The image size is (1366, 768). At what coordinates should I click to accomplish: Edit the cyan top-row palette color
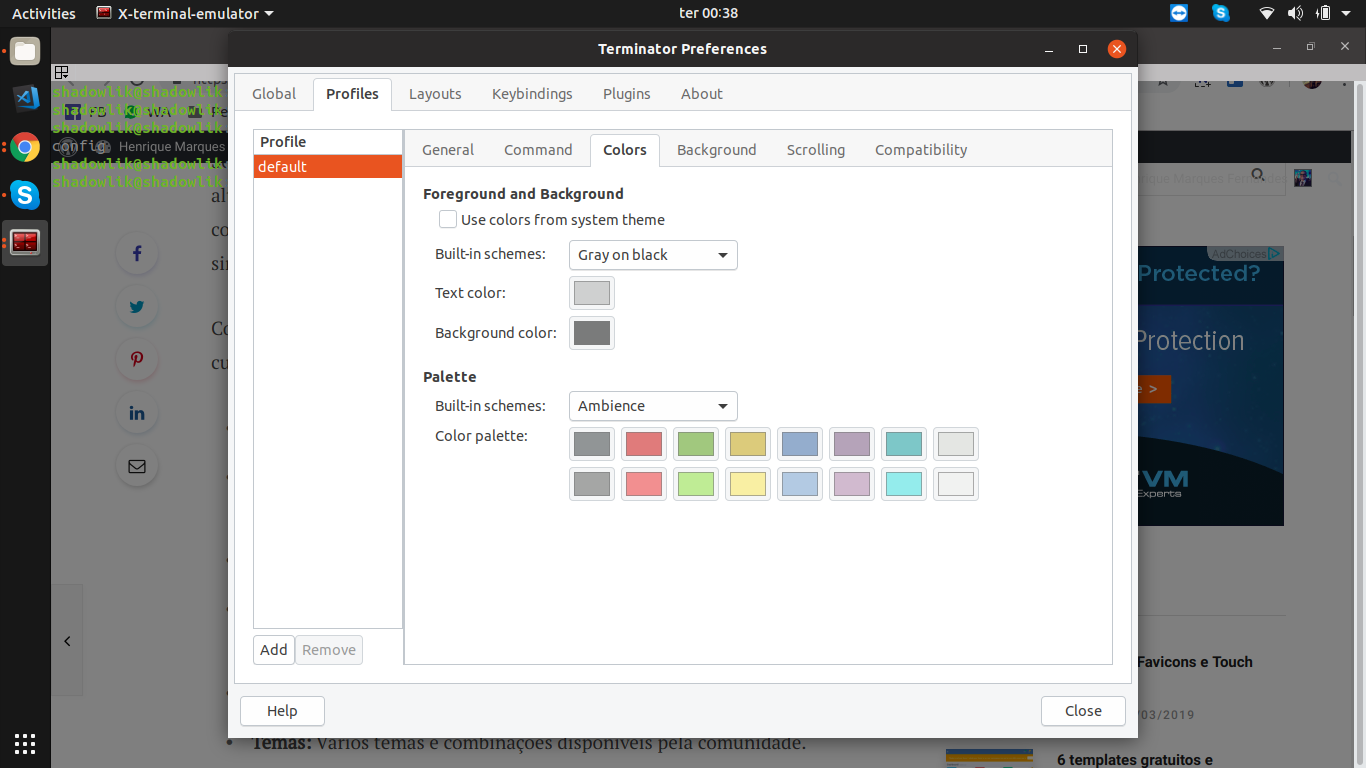coord(904,444)
